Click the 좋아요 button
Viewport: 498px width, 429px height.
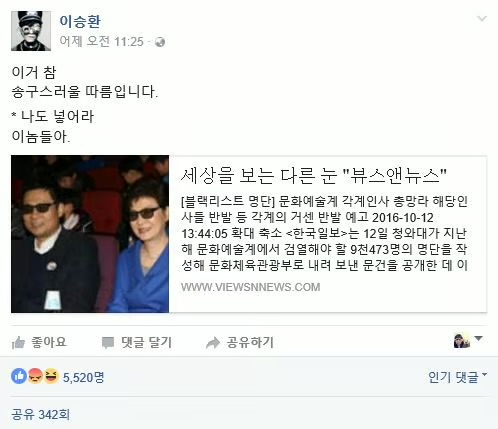39,342
